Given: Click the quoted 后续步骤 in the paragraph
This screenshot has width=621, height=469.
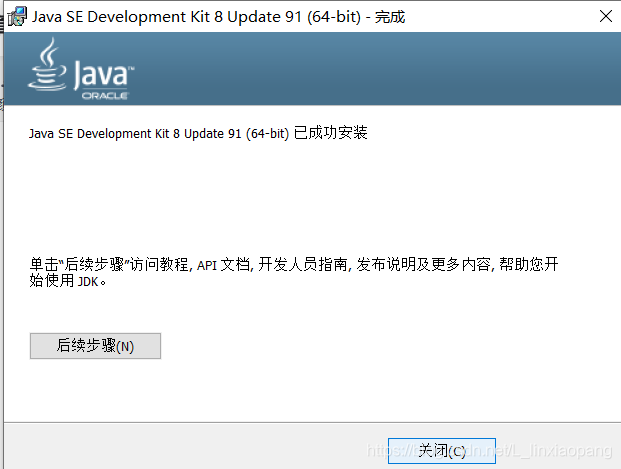Looking at the screenshot, I should 94,264.
